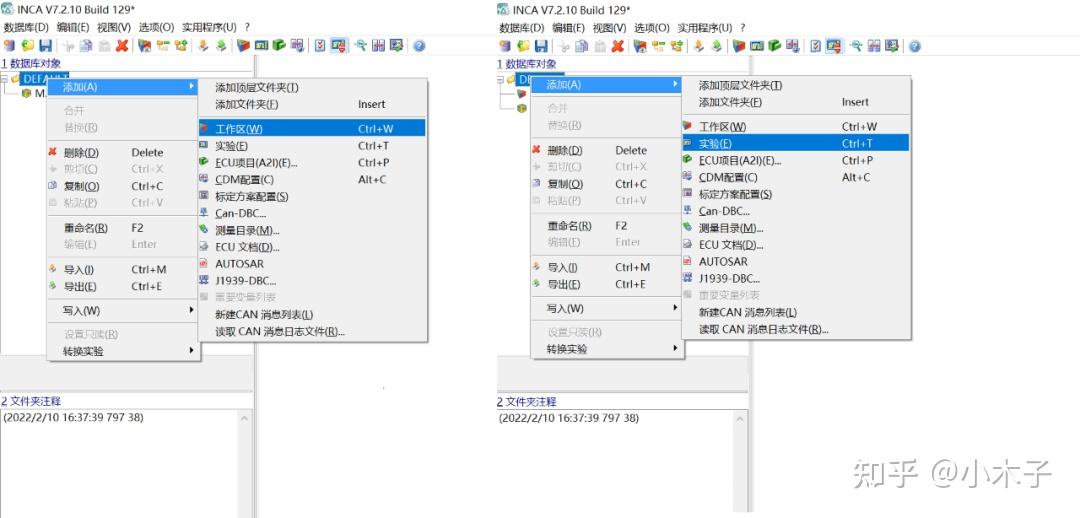Open the ? help menu in right window
Screen dimensions: 1080x518
742,28
